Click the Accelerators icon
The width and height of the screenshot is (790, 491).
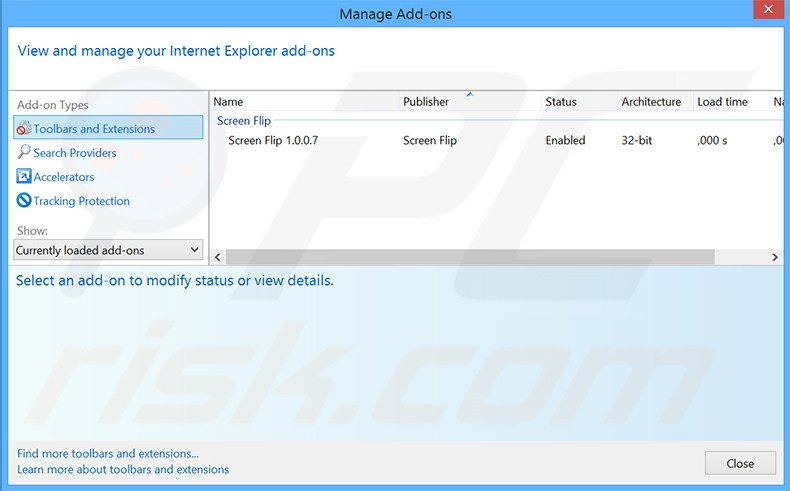(24, 177)
